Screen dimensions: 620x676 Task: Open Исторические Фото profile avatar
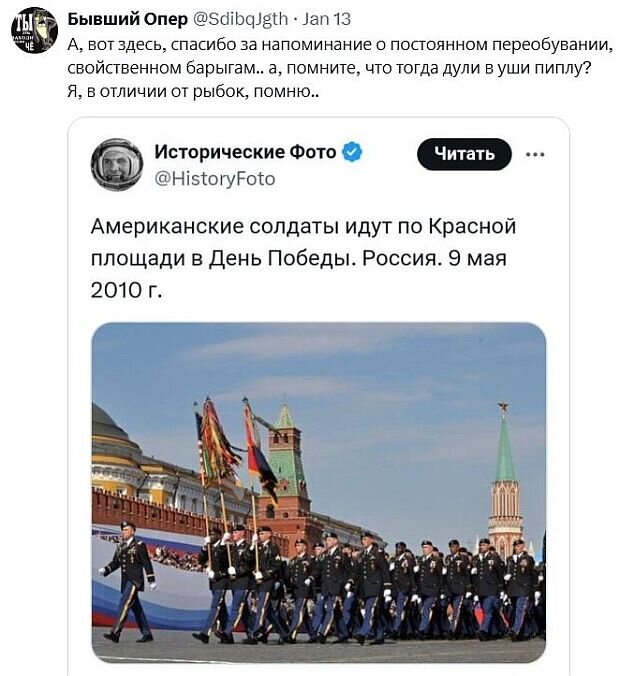117,165
